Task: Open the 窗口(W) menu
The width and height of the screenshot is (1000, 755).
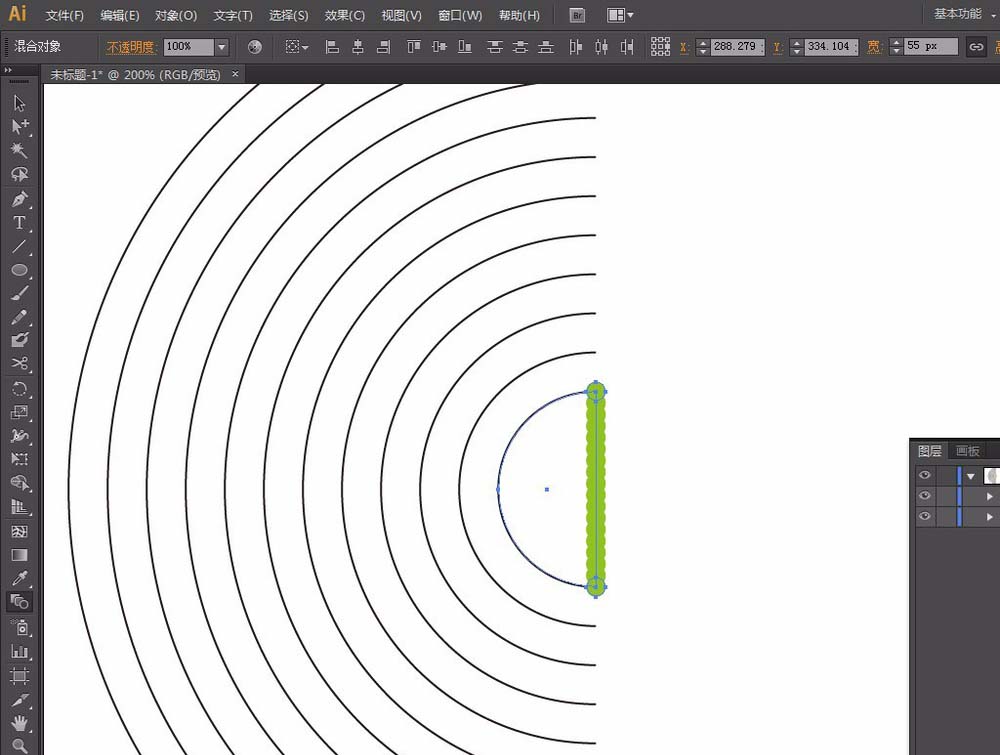Action: tap(460, 15)
